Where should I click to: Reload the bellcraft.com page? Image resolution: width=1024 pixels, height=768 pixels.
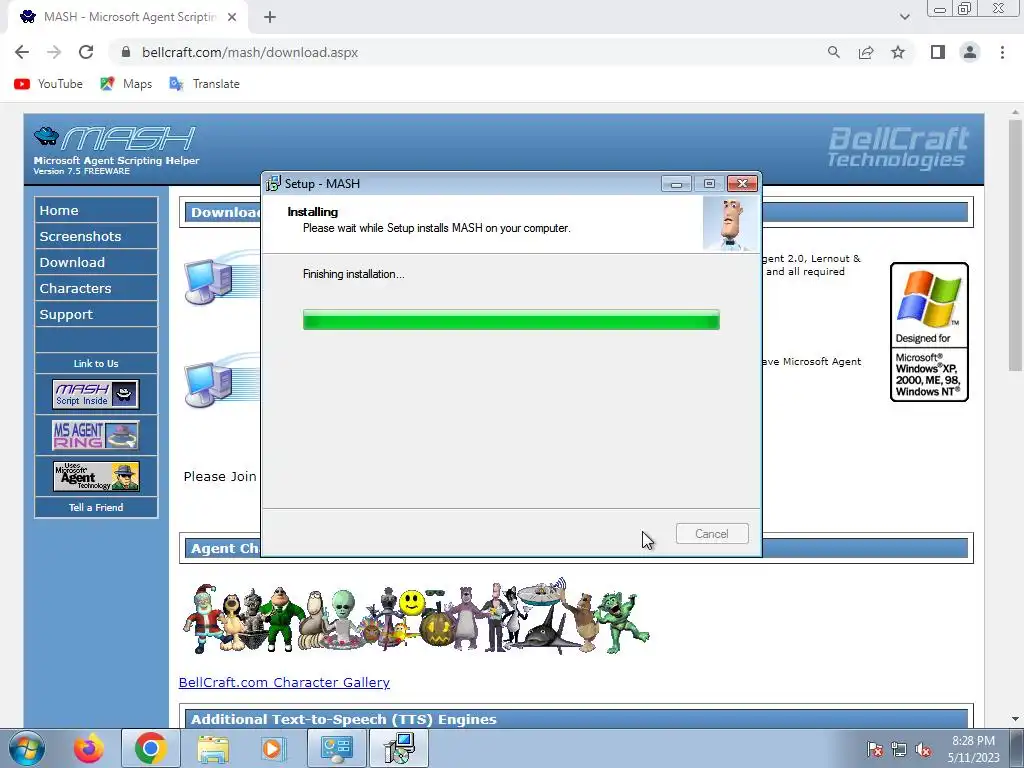point(86,52)
